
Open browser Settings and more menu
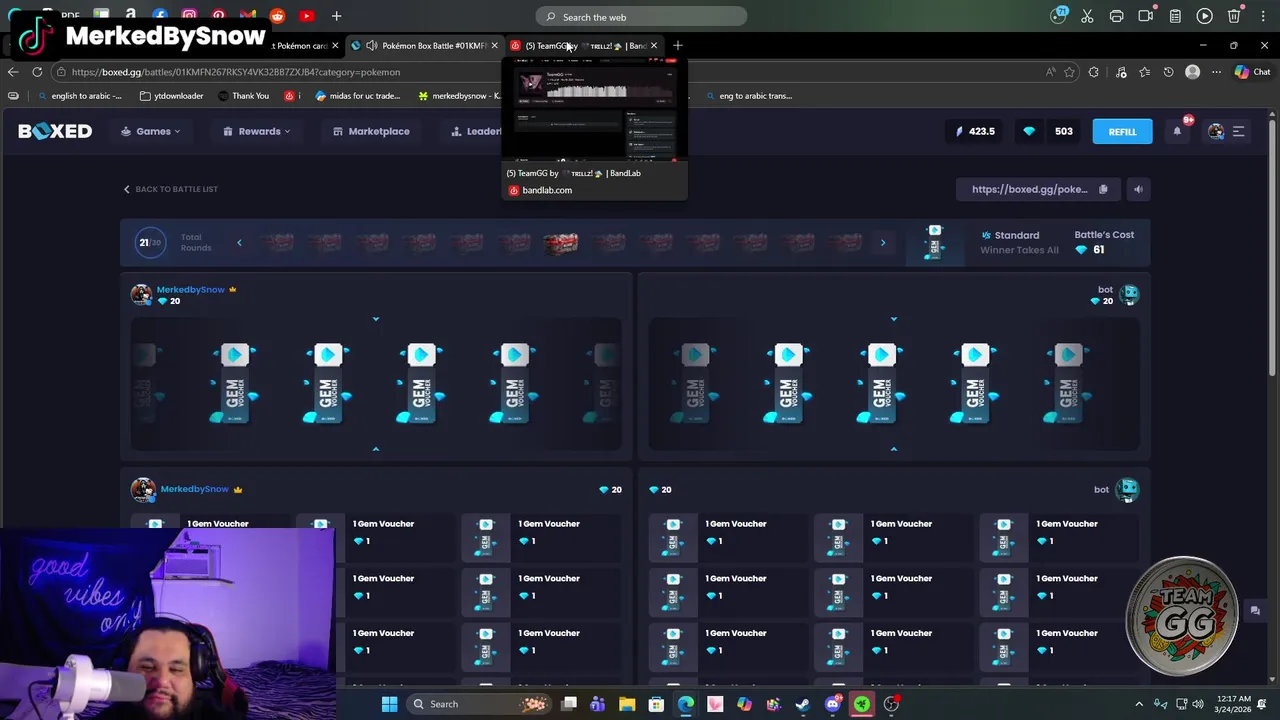pyautogui.click(x=1216, y=72)
